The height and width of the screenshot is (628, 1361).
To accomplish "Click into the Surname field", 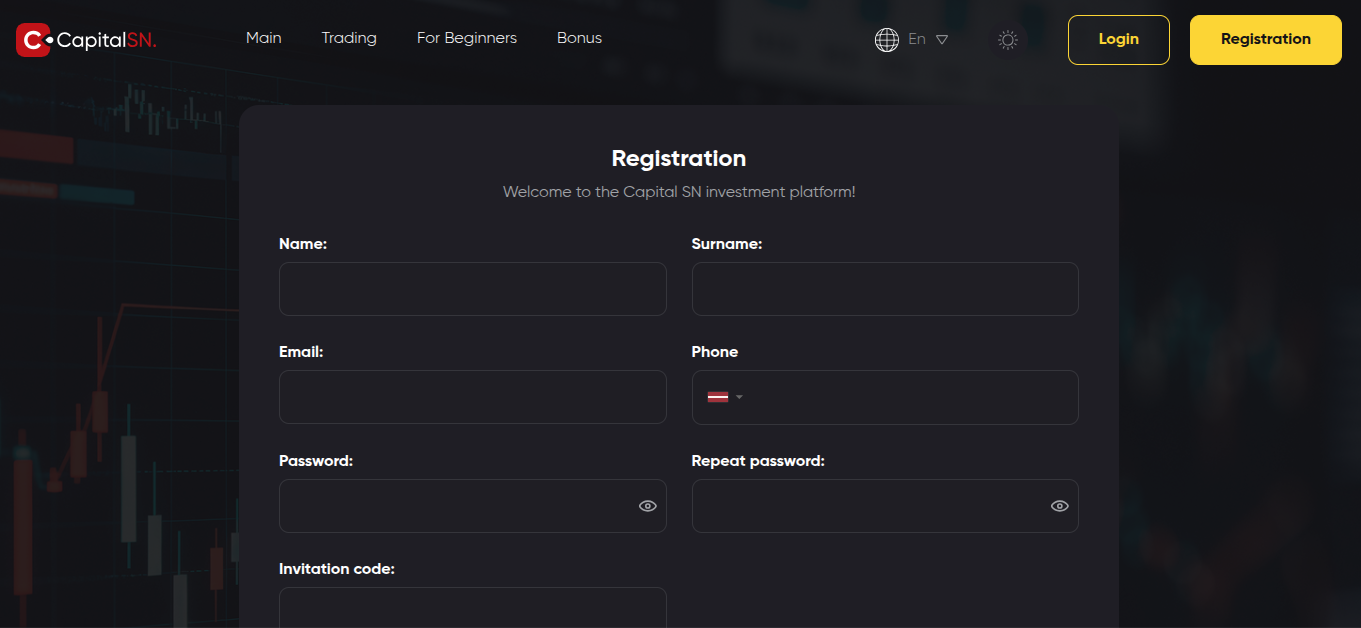I will pos(885,289).
